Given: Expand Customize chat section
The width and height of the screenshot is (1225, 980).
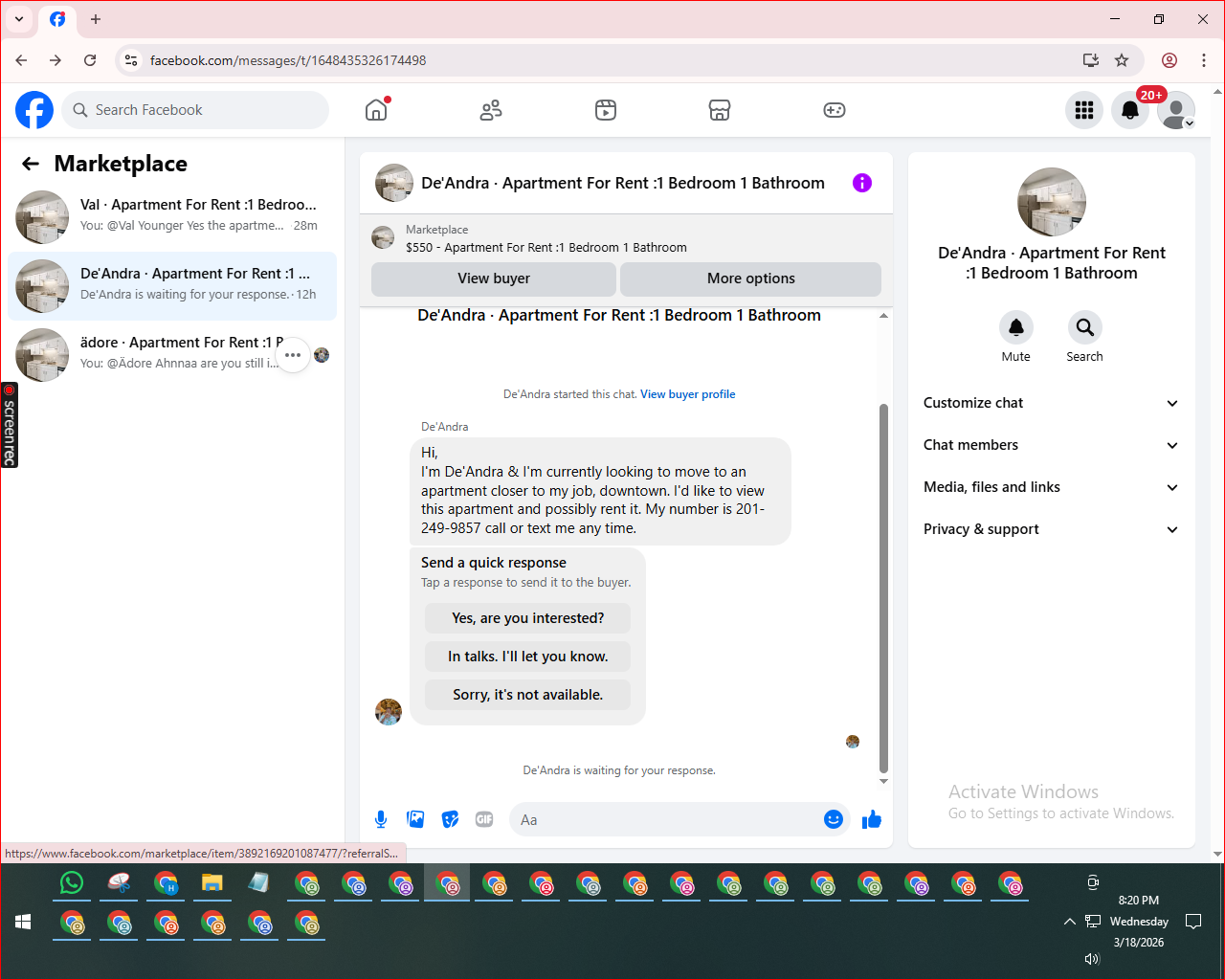Looking at the screenshot, I should click(x=1051, y=403).
